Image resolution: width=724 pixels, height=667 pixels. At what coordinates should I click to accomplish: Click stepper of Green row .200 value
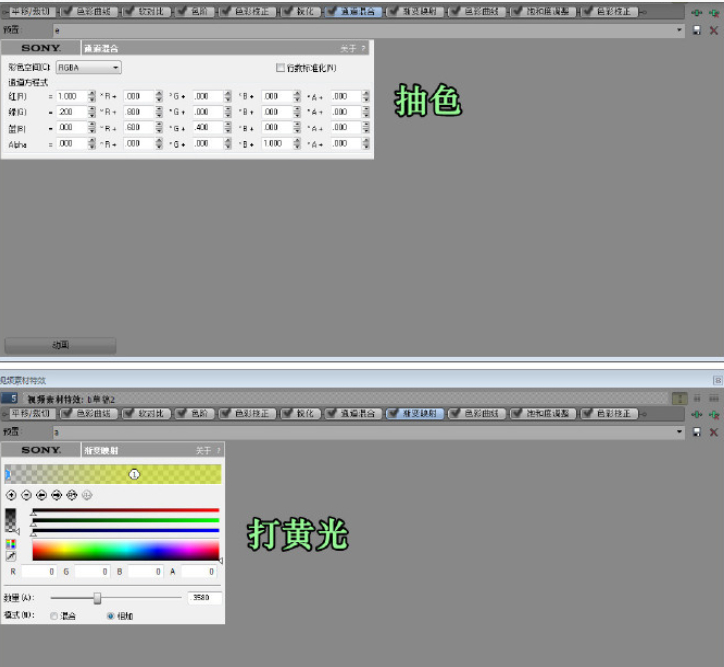tap(91, 112)
